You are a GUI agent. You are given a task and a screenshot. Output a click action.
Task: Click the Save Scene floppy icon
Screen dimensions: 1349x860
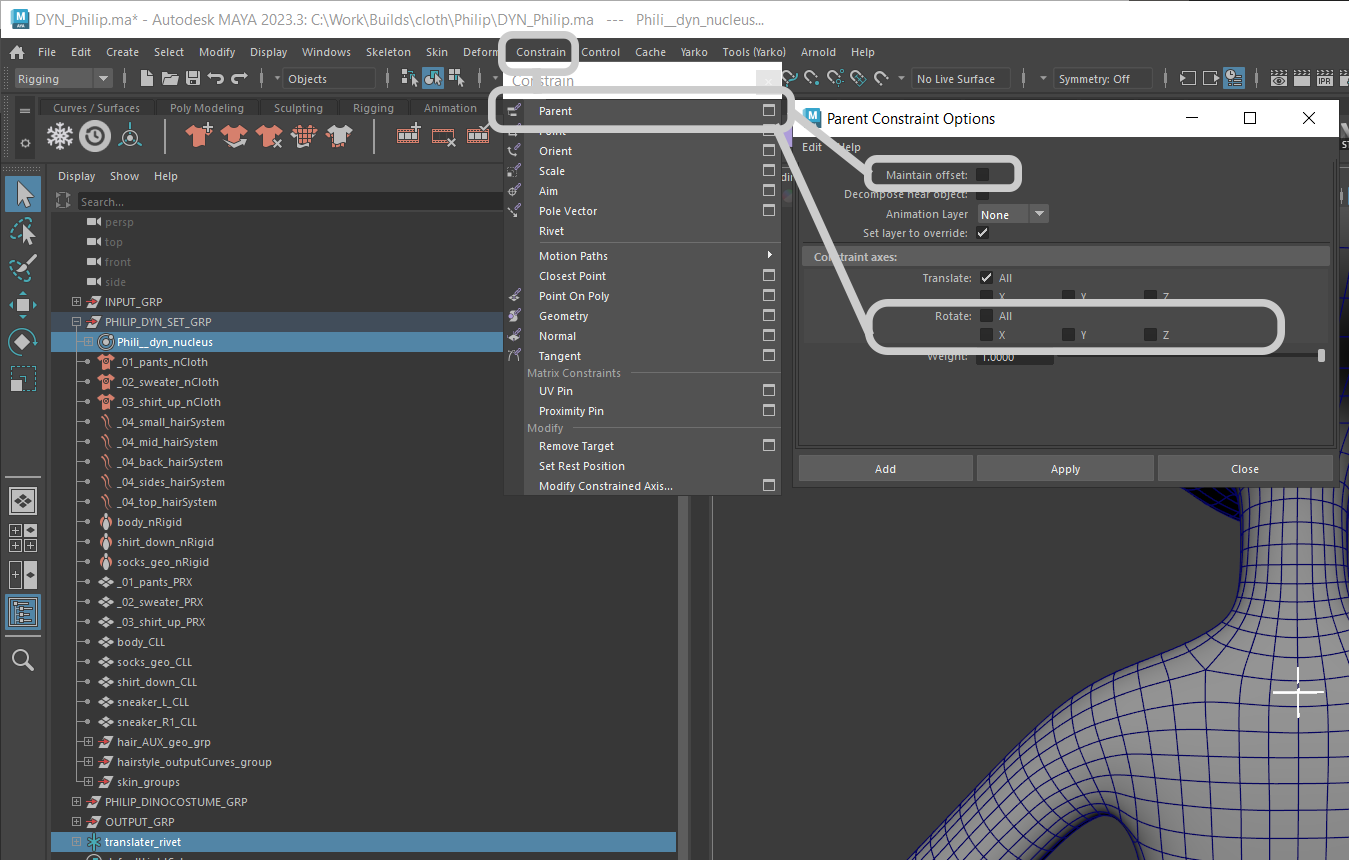(193, 78)
